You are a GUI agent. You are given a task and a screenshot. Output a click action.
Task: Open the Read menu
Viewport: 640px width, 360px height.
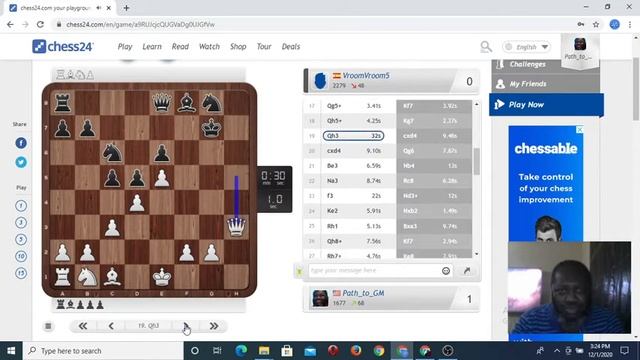pos(180,47)
